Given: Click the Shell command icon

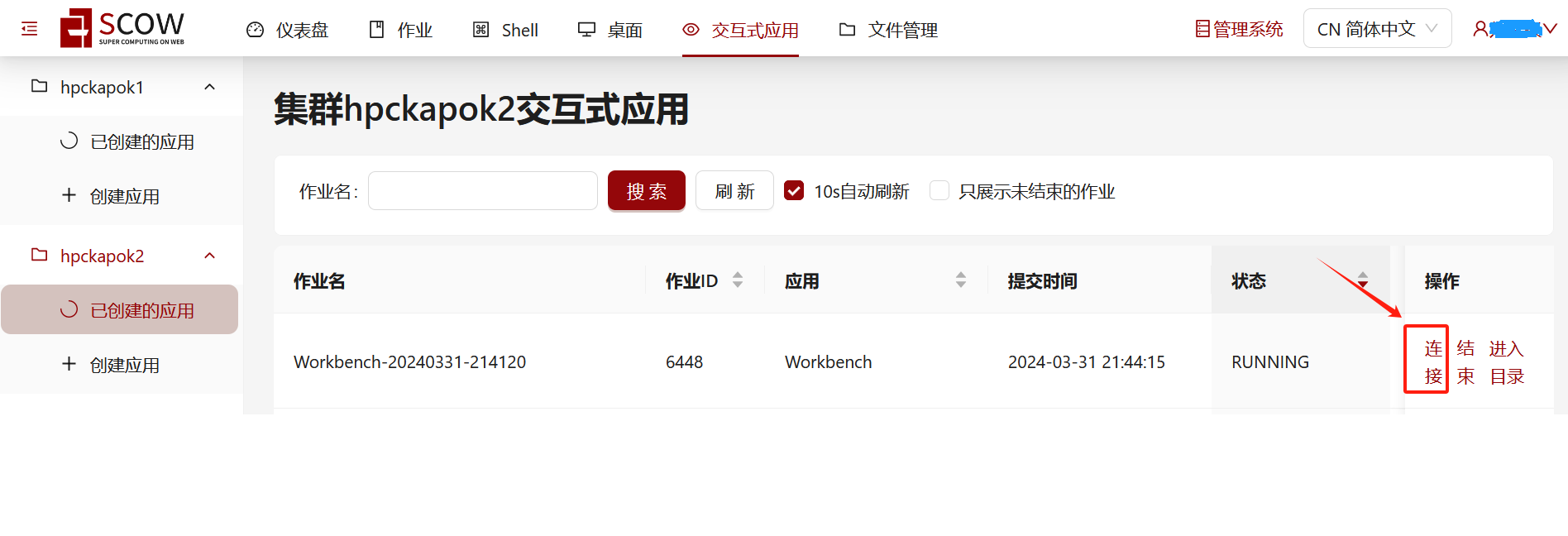Looking at the screenshot, I should click(480, 30).
